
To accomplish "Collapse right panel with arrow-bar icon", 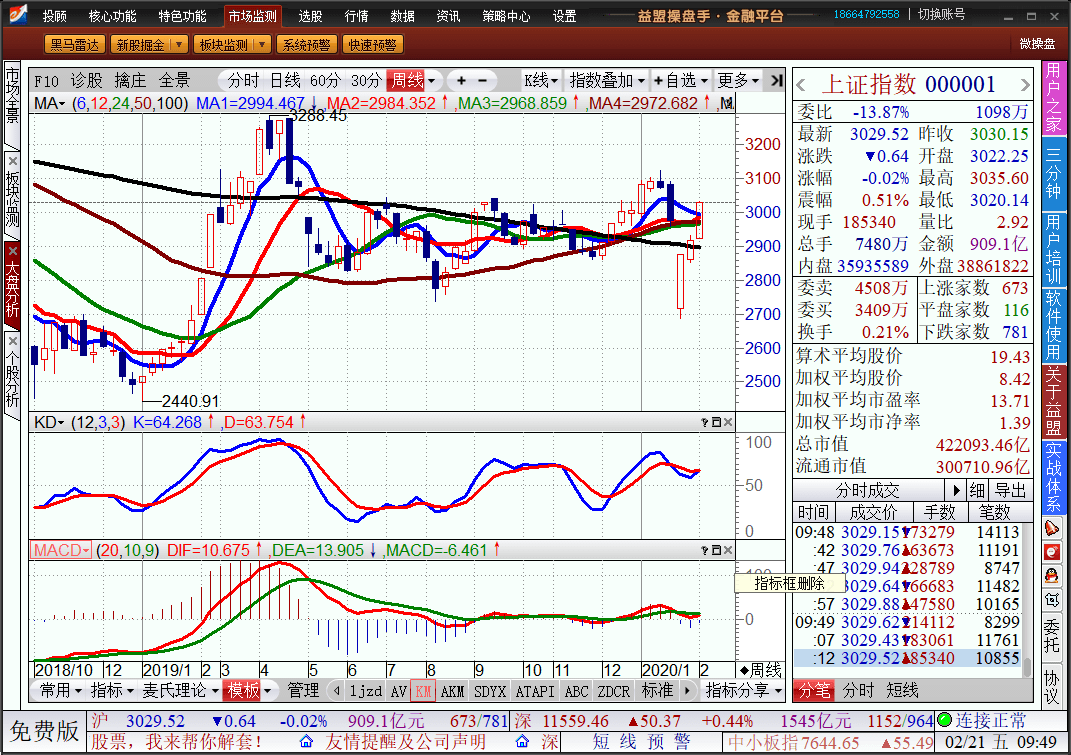I will click(x=777, y=81).
